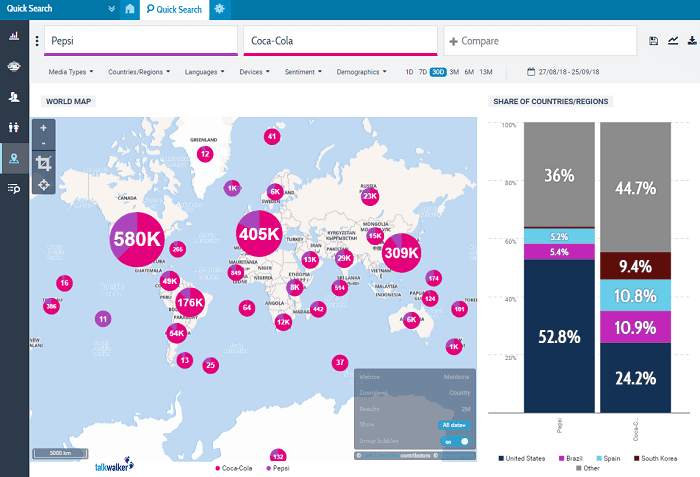Image resolution: width=700 pixels, height=477 pixels.
Task: Click the save search floppy disk icon
Action: pos(653,41)
